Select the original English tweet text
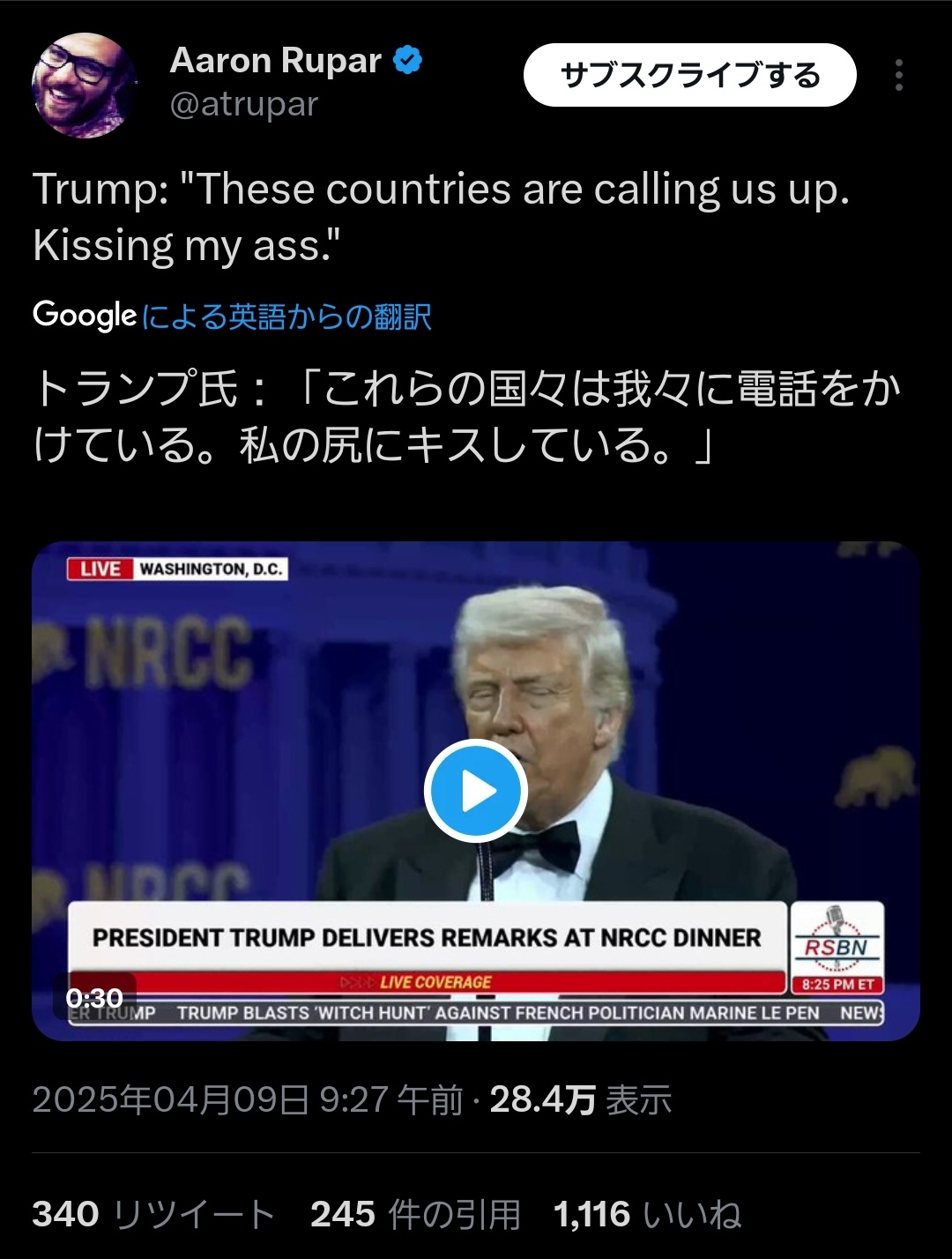The height and width of the screenshot is (1259, 952). tap(441, 217)
